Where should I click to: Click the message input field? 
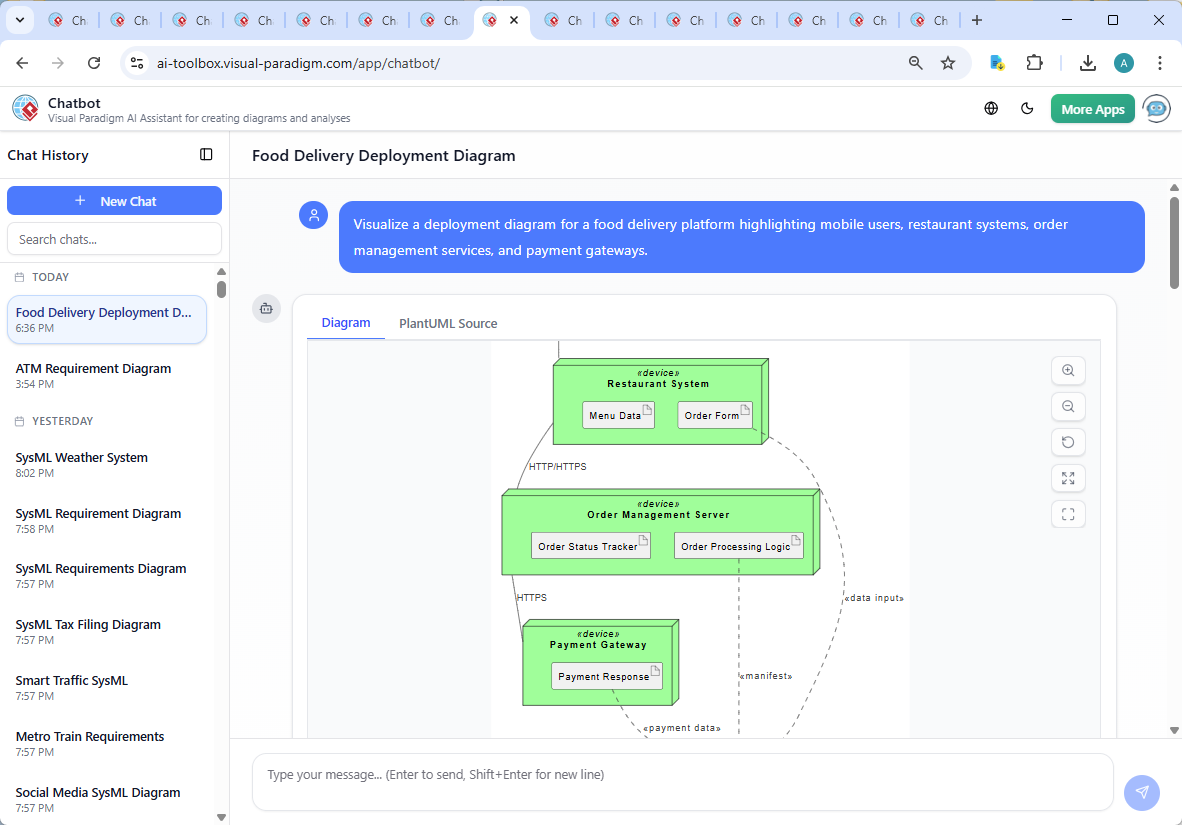click(683, 782)
